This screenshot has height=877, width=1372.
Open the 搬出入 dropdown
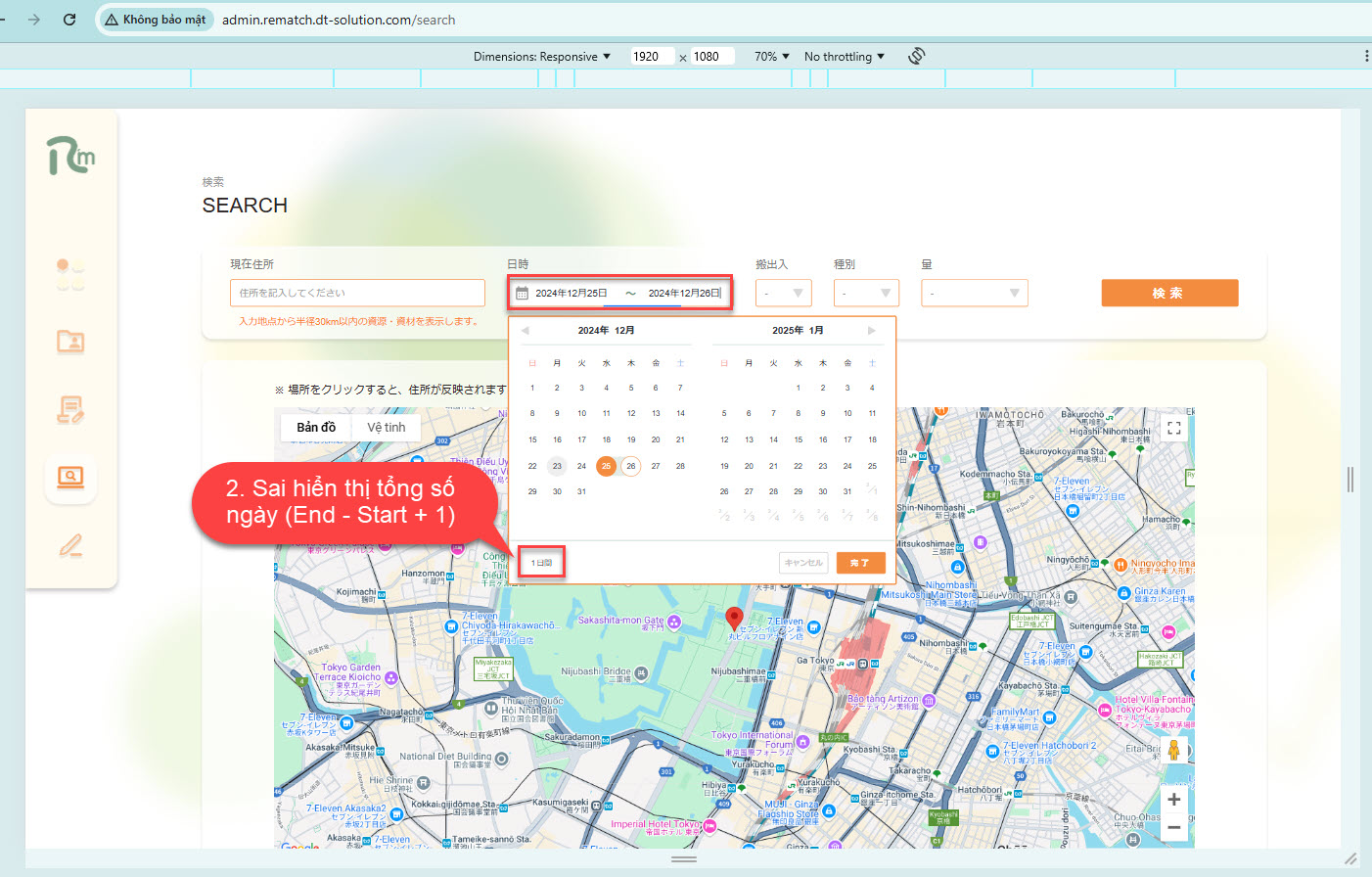click(784, 293)
